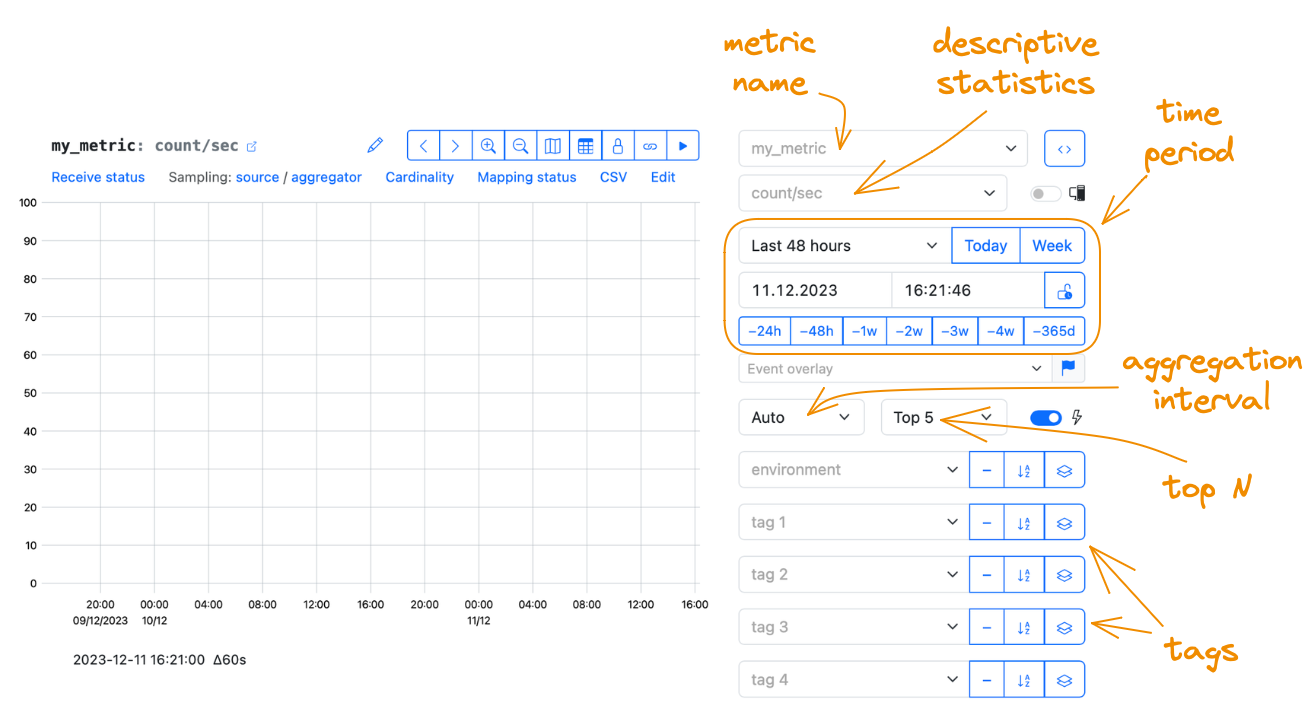Click the pencil edit icon near metric title
The image size is (1316, 717).
coord(375,145)
